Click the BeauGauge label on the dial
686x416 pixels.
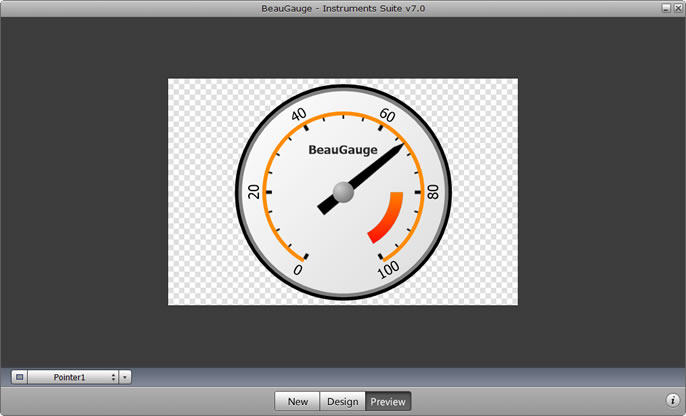[343, 150]
